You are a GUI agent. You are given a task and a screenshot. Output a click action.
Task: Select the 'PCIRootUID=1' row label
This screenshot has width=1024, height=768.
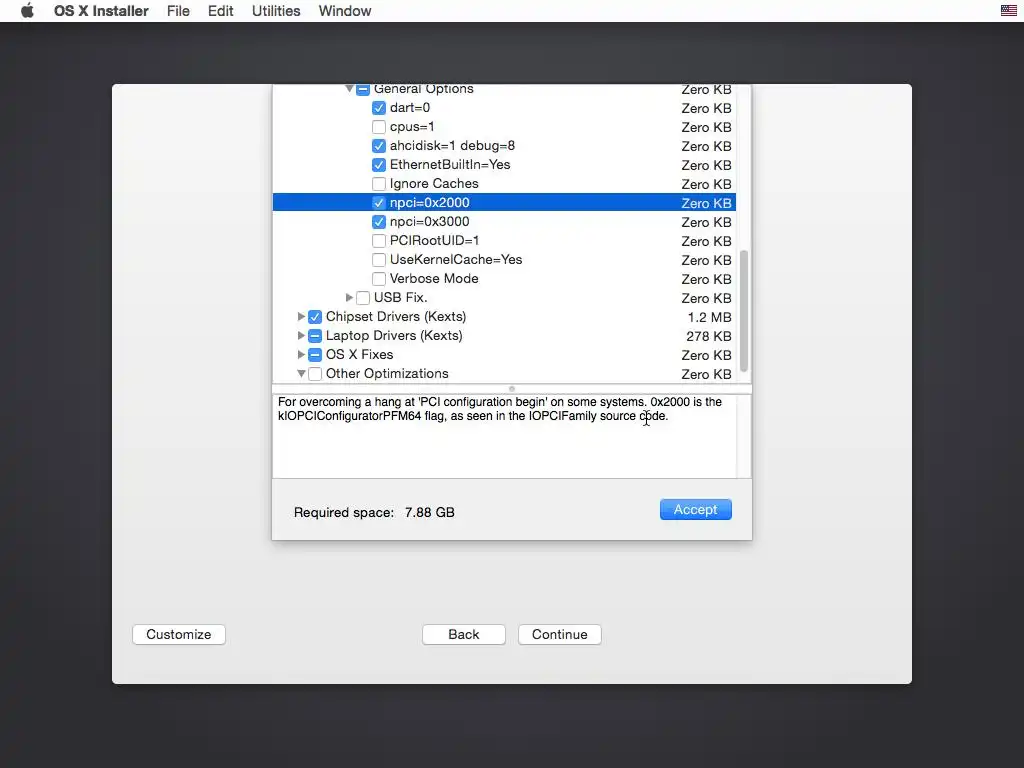[434, 240]
